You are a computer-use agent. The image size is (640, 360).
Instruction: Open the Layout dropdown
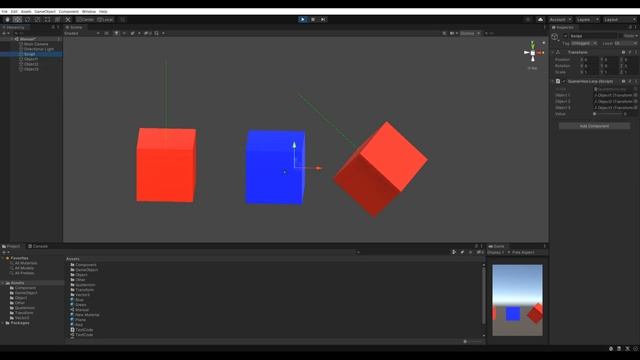[619, 20]
